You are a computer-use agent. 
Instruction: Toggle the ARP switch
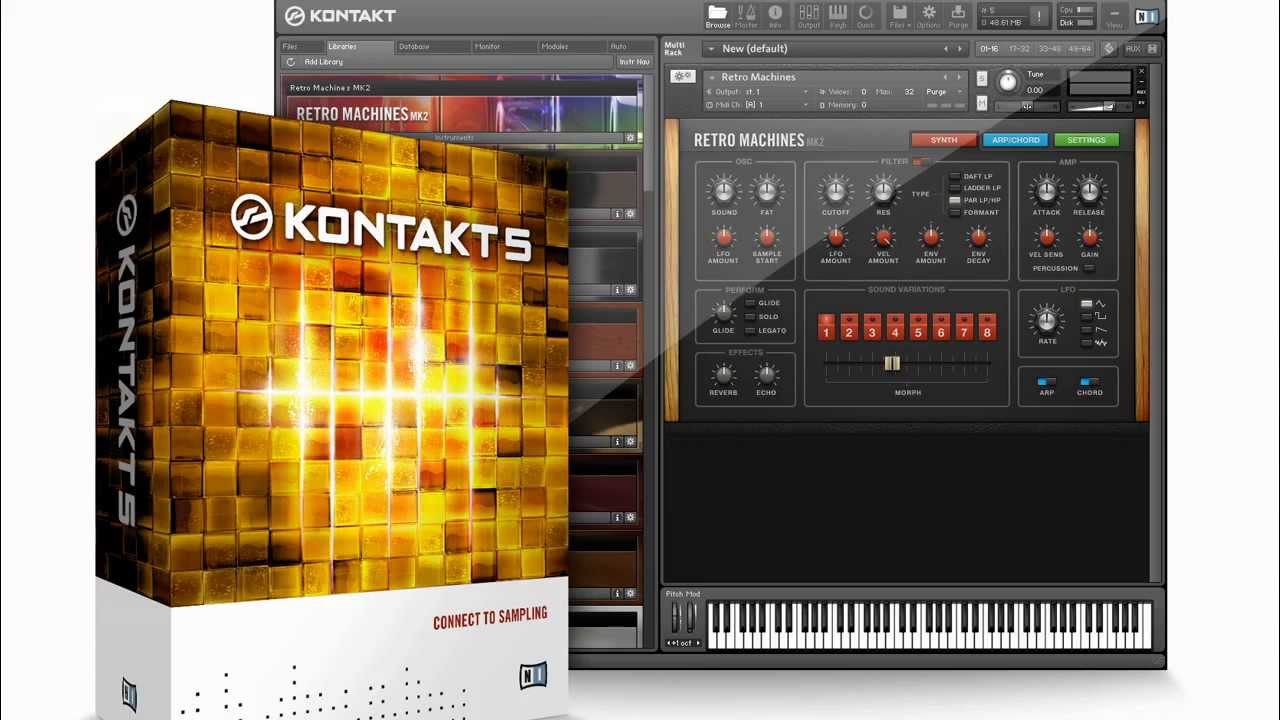click(1046, 381)
